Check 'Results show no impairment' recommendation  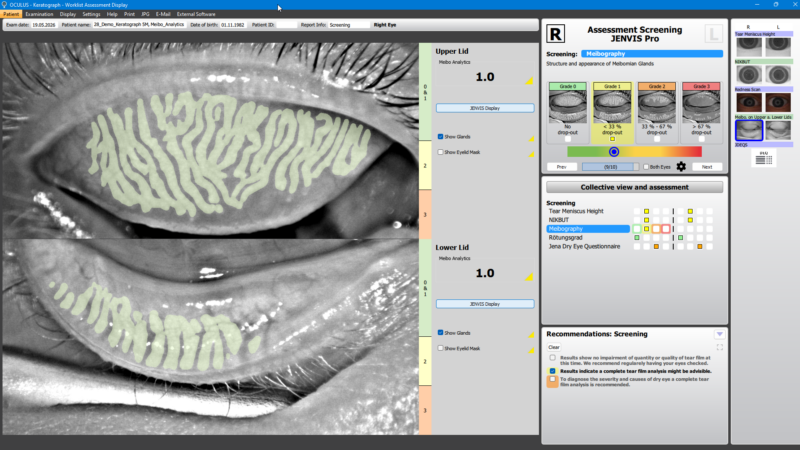pyautogui.click(x=553, y=358)
